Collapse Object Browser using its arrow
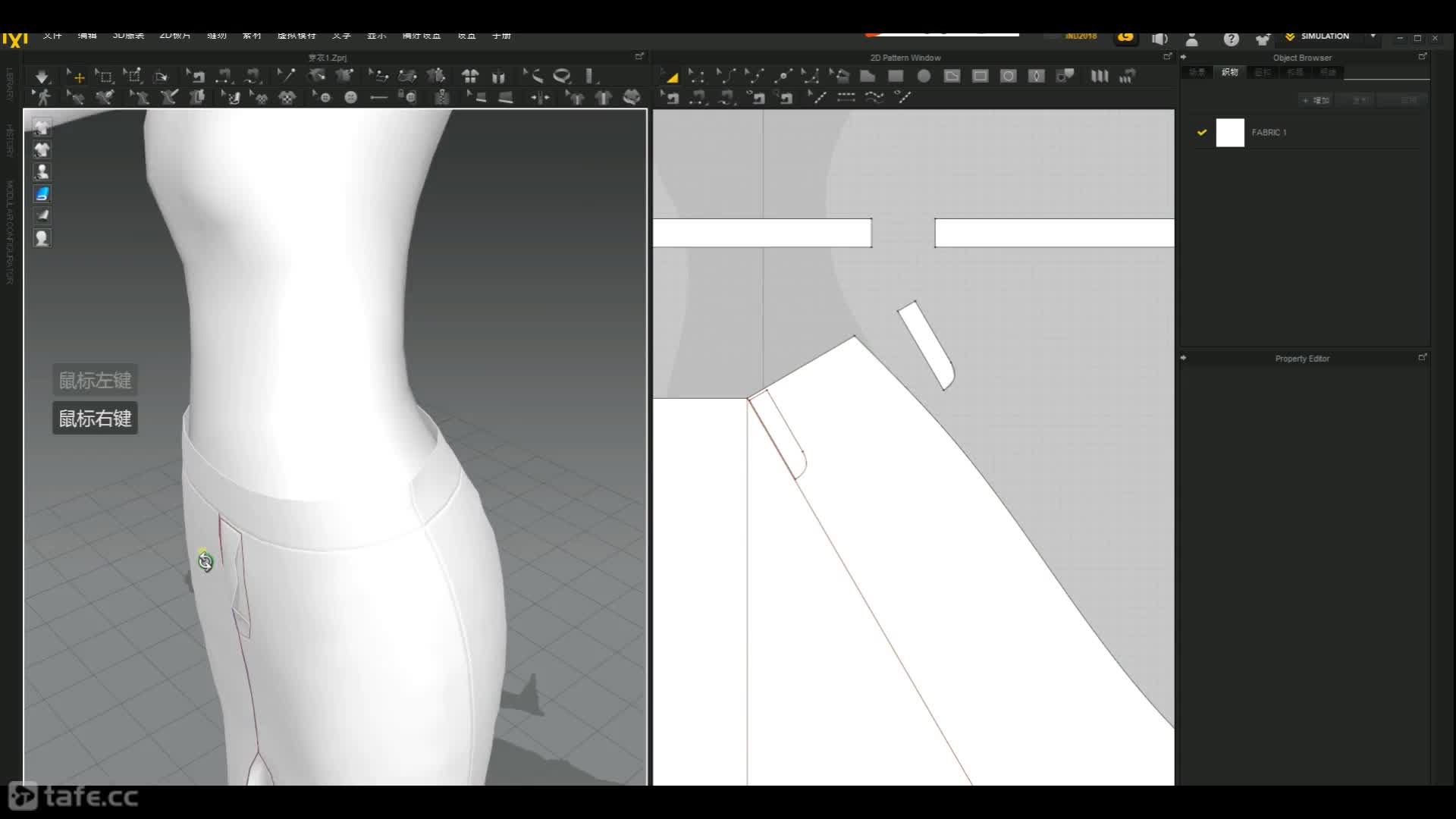The image size is (1456, 819). pos(1184,57)
